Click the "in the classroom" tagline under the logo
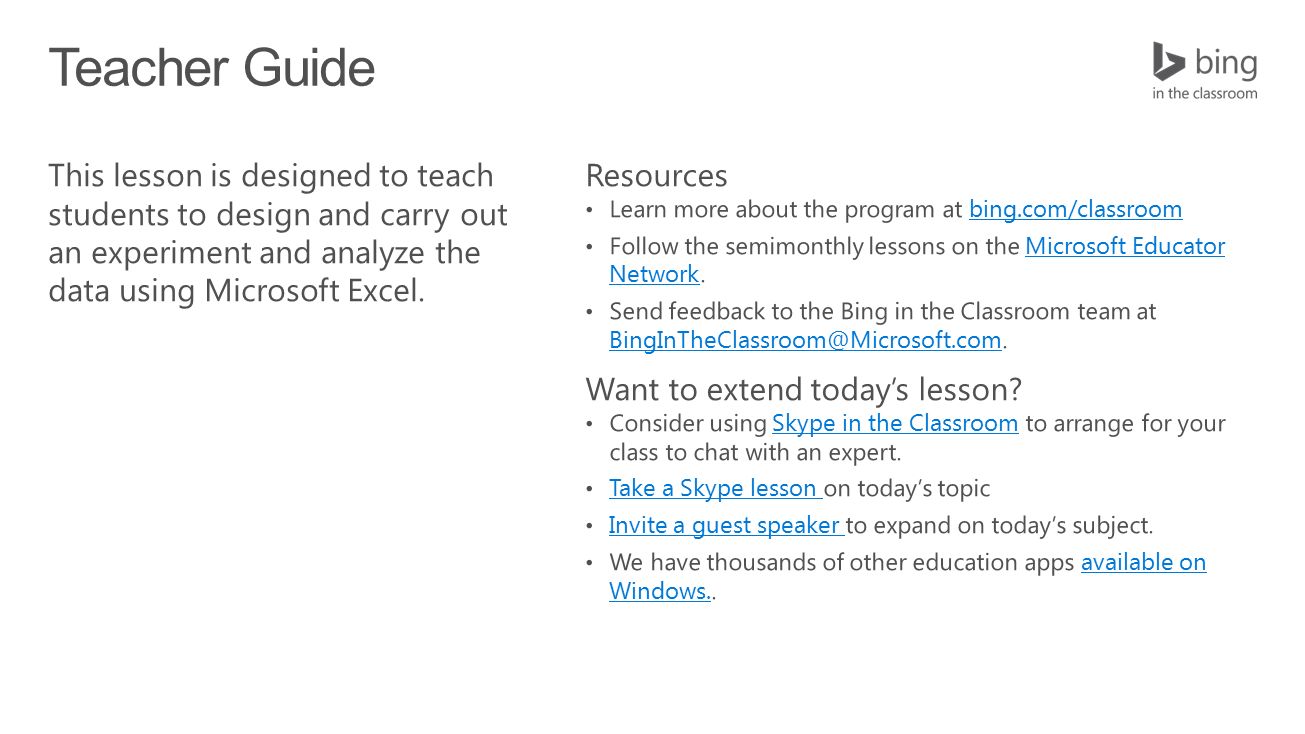 pos(1204,94)
